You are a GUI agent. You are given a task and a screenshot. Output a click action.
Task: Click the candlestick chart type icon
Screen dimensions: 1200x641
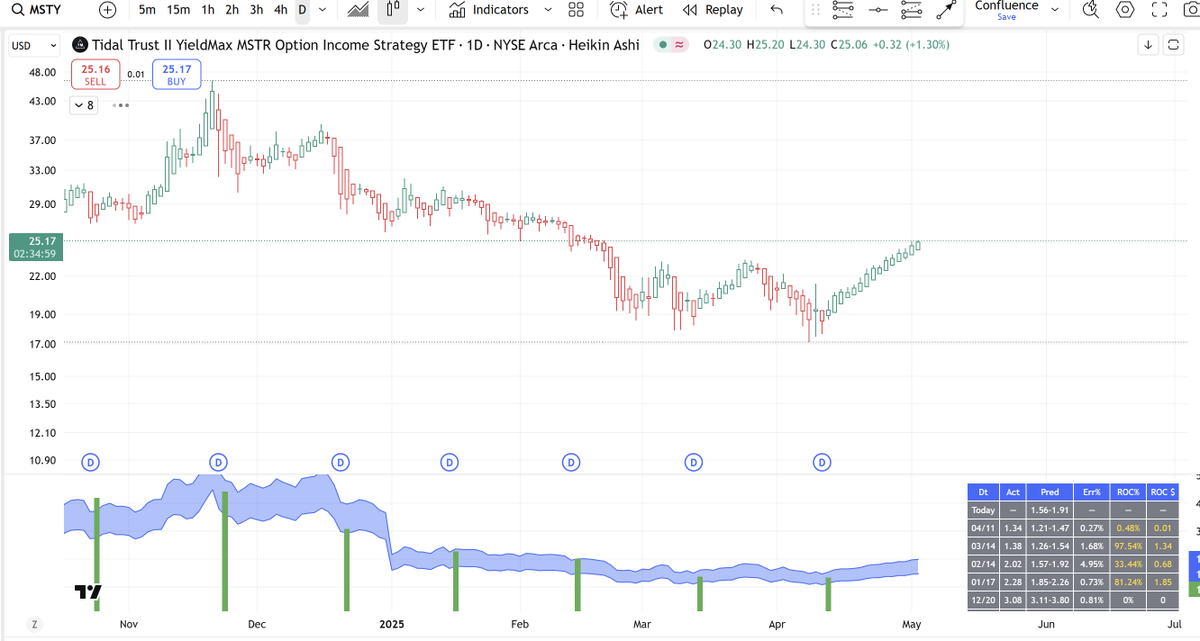pyautogui.click(x=394, y=10)
